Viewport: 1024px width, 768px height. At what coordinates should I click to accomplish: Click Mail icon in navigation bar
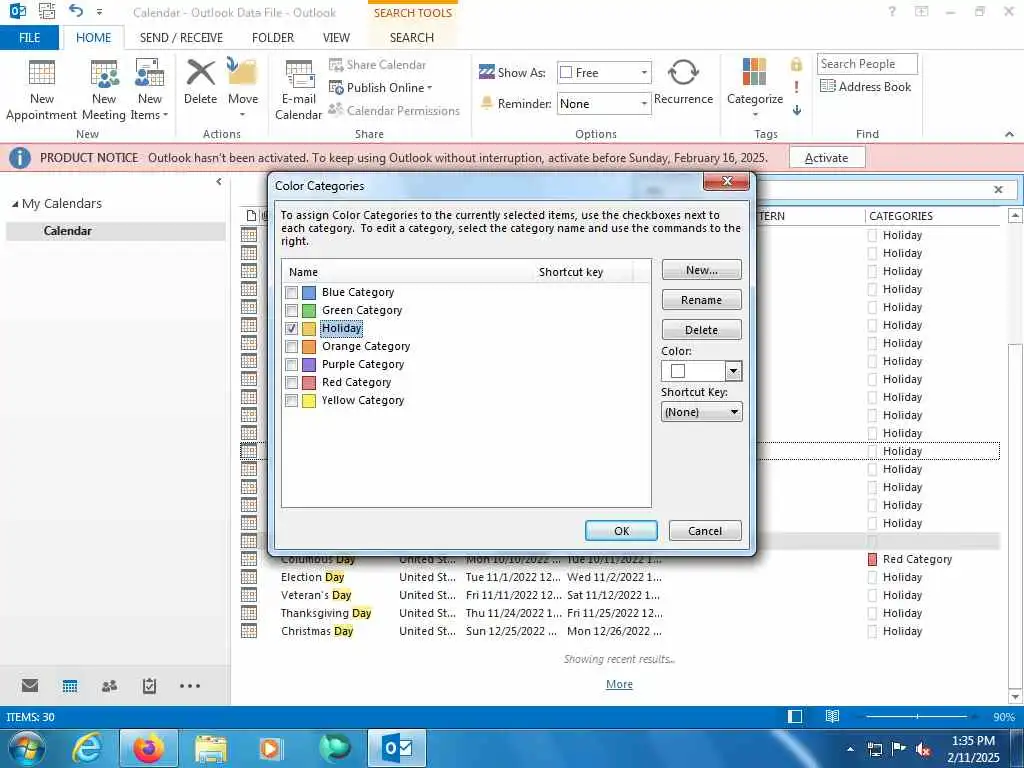[30, 686]
